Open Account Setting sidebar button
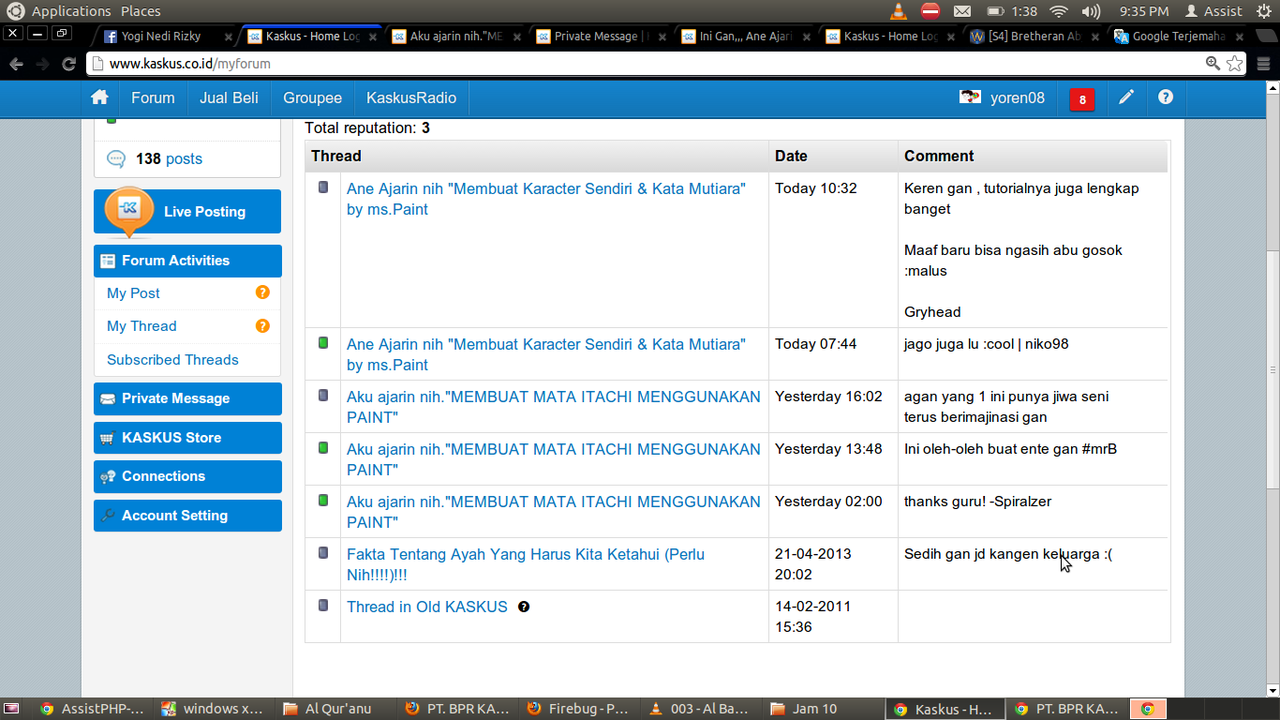This screenshot has width=1280, height=720. click(x=187, y=516)
